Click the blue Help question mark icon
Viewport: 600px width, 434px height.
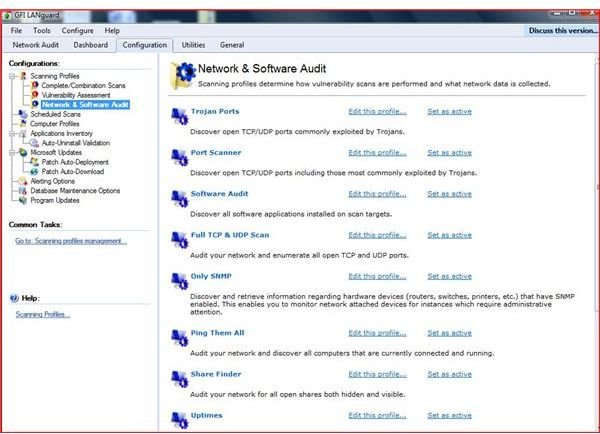coord(14,298)
